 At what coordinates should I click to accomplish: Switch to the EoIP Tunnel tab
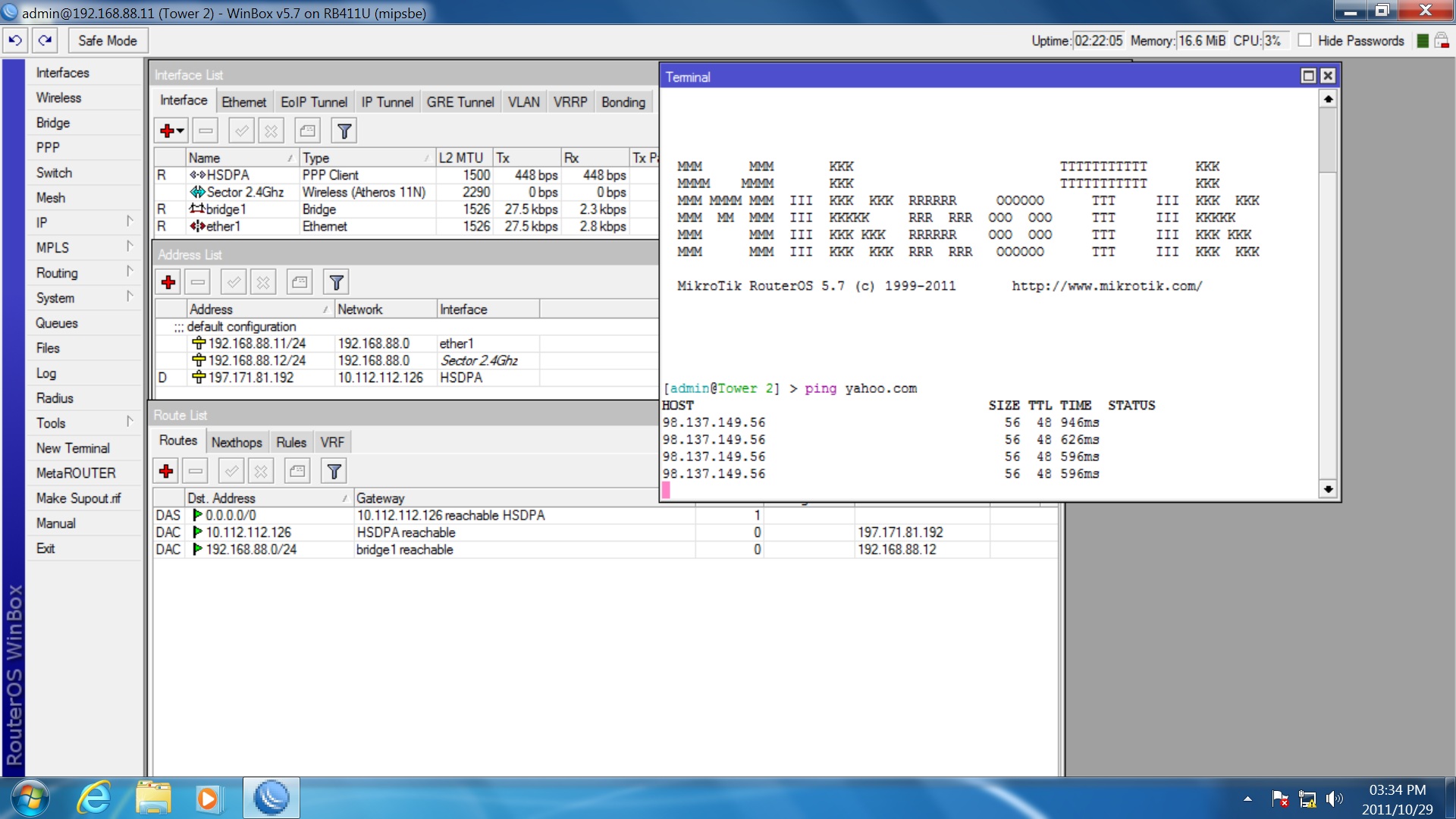[313, 102]
